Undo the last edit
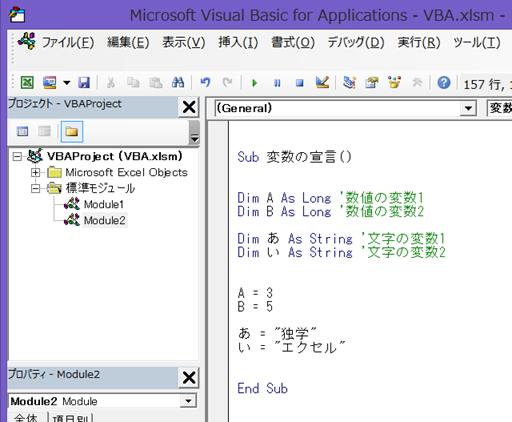 point(205,82)
